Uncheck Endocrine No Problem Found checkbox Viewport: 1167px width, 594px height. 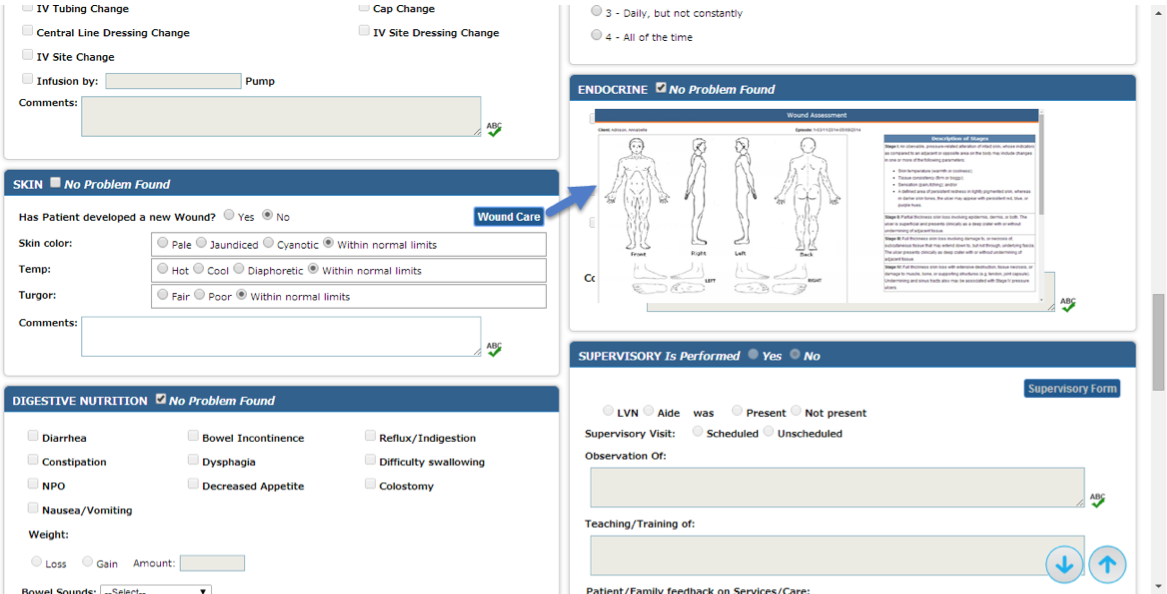pyautogui.click(x=660, y=88)
